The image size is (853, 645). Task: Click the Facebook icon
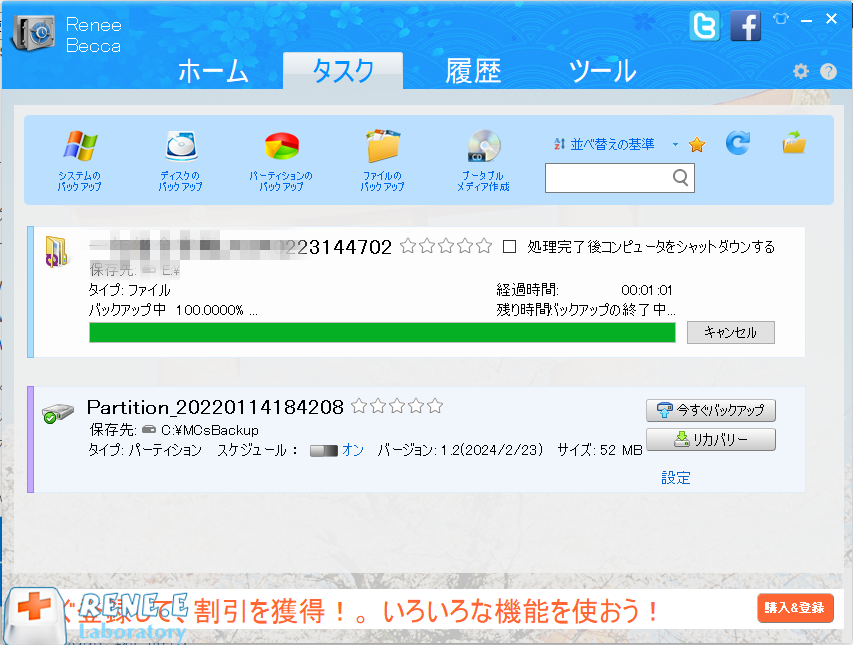(745, 26)
